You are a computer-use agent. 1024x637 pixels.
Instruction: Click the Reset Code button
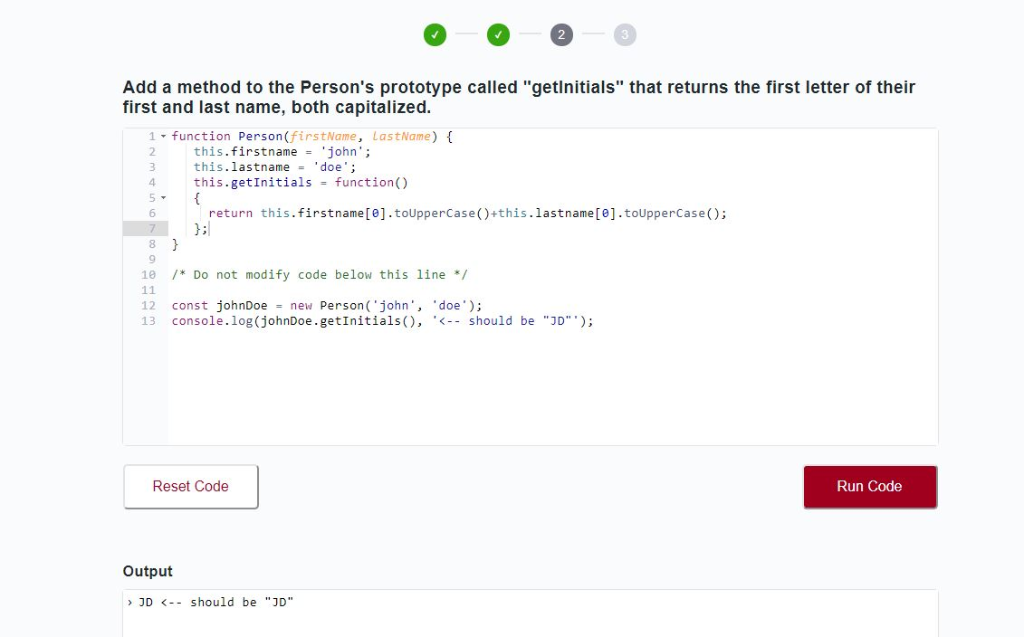pyautogui.click(x=190, y=486)
